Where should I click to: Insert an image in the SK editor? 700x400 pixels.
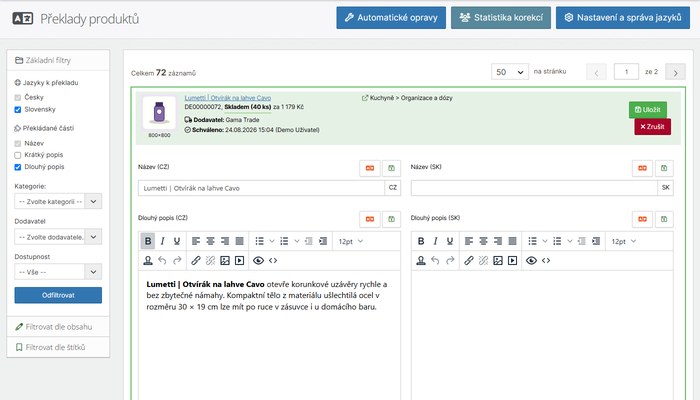[498, 261]
